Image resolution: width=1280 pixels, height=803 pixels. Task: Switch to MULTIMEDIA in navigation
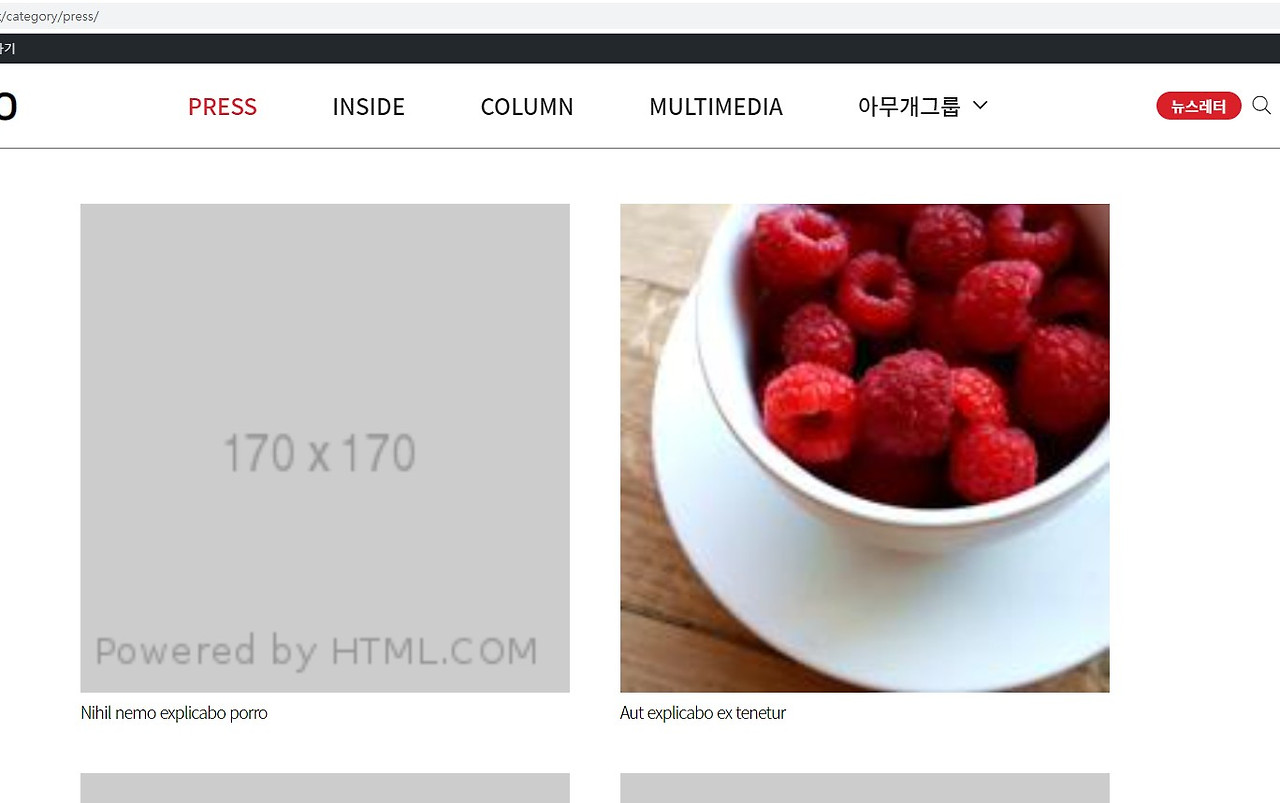(716, 107)
